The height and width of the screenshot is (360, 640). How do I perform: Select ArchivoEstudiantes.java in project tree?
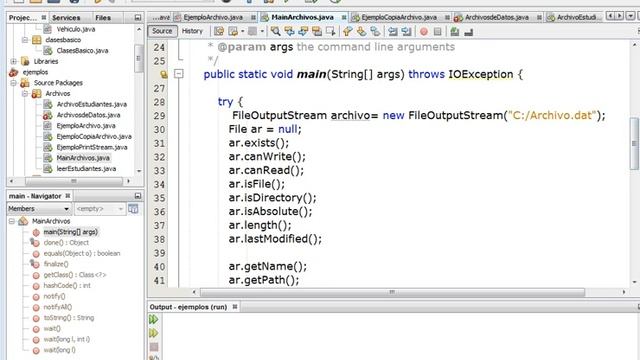[91, 104]
